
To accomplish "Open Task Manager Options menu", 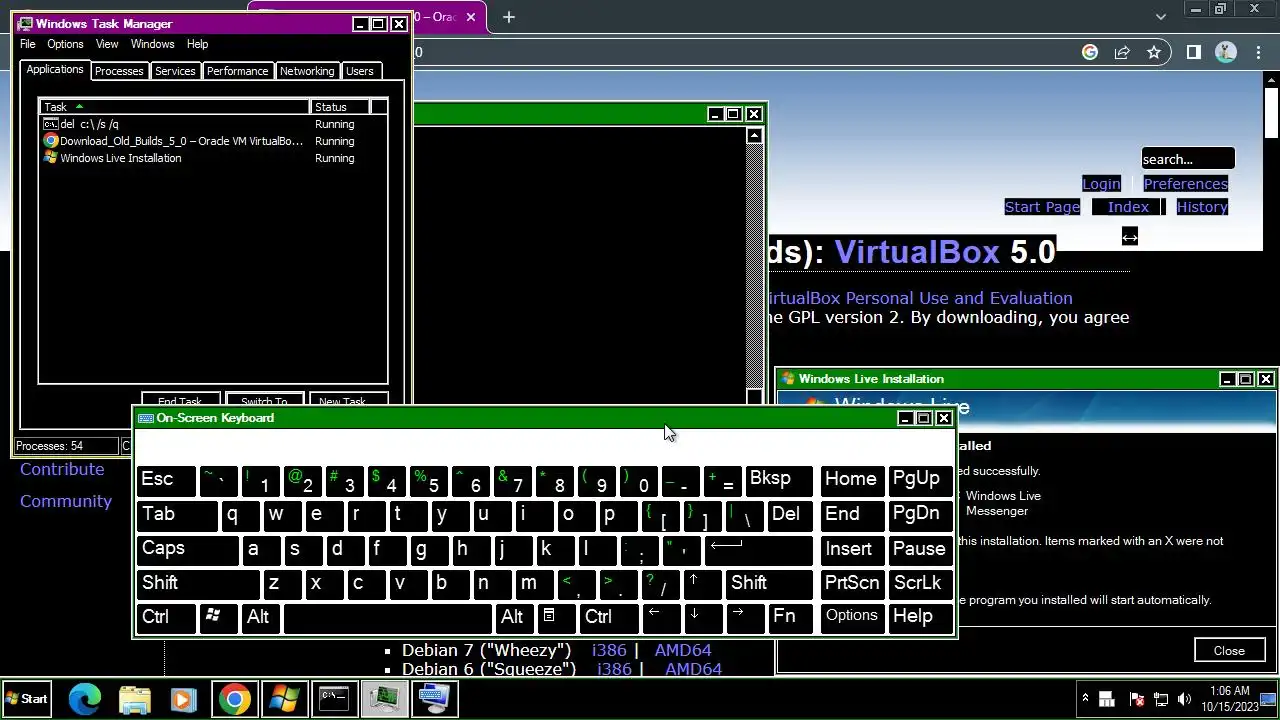I will (x=65, y=44).
